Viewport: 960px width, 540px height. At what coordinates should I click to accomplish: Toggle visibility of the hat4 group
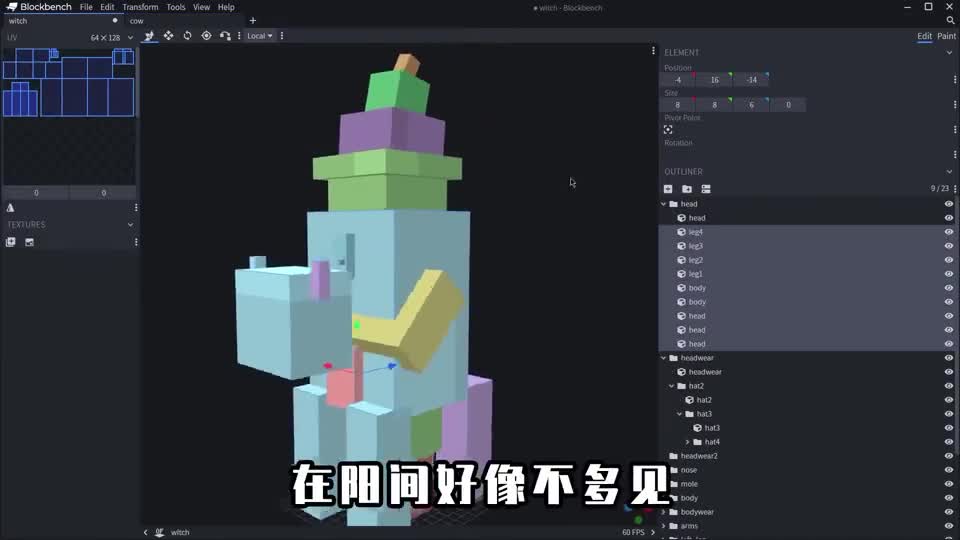pos(948,442)
